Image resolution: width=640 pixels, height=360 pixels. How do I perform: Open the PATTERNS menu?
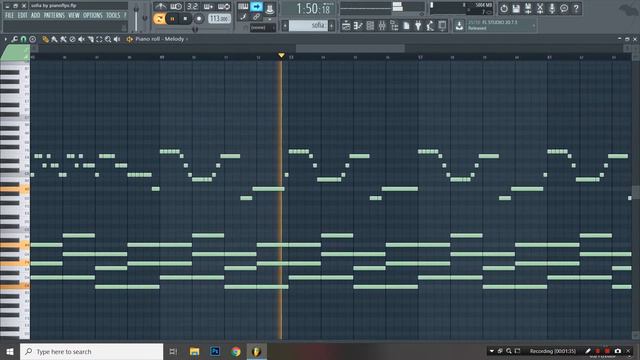[x=54, y=15]
